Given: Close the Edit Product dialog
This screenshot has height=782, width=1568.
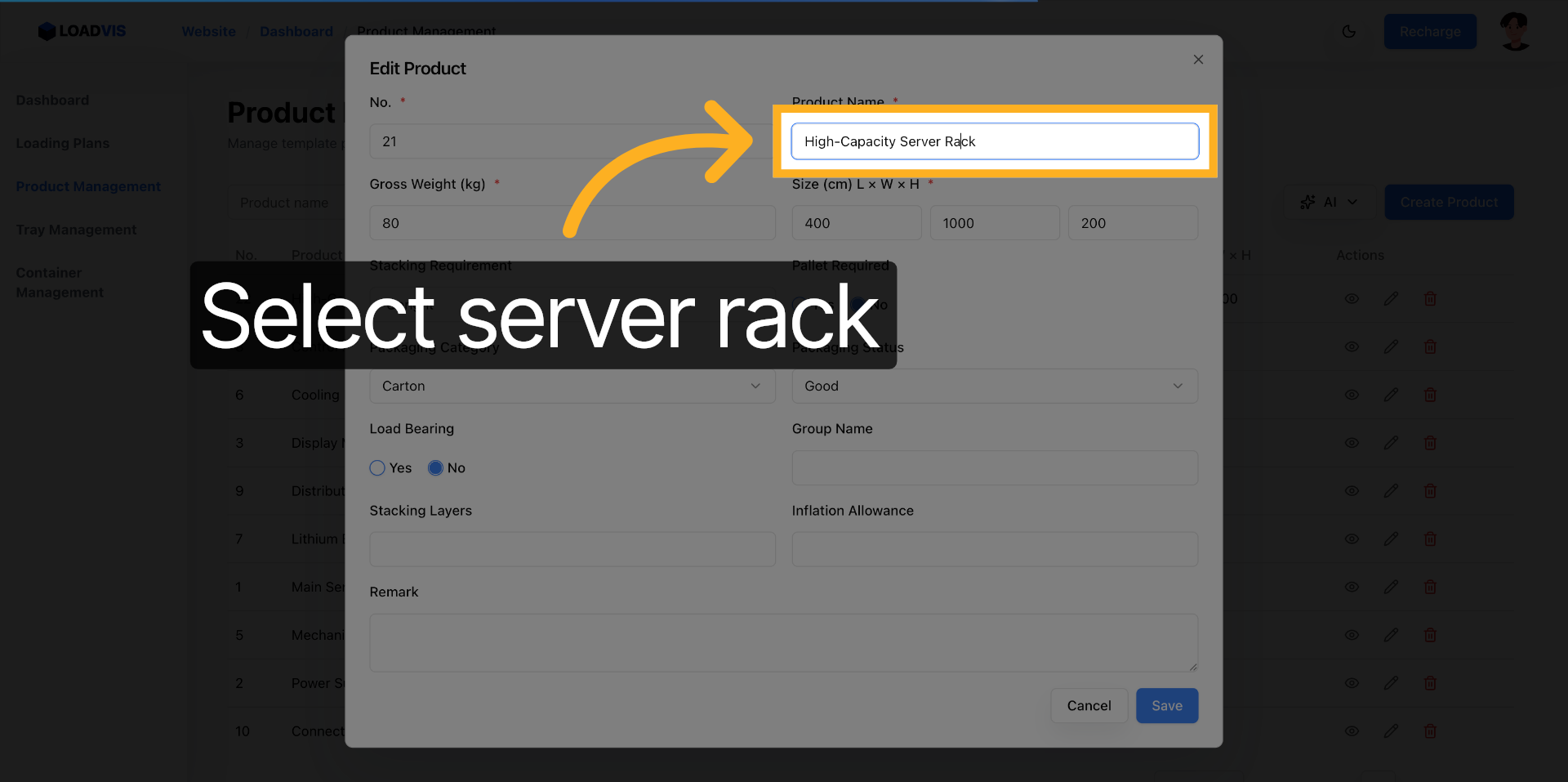Looking at the screenshot, I should [x=1198, y=60].
